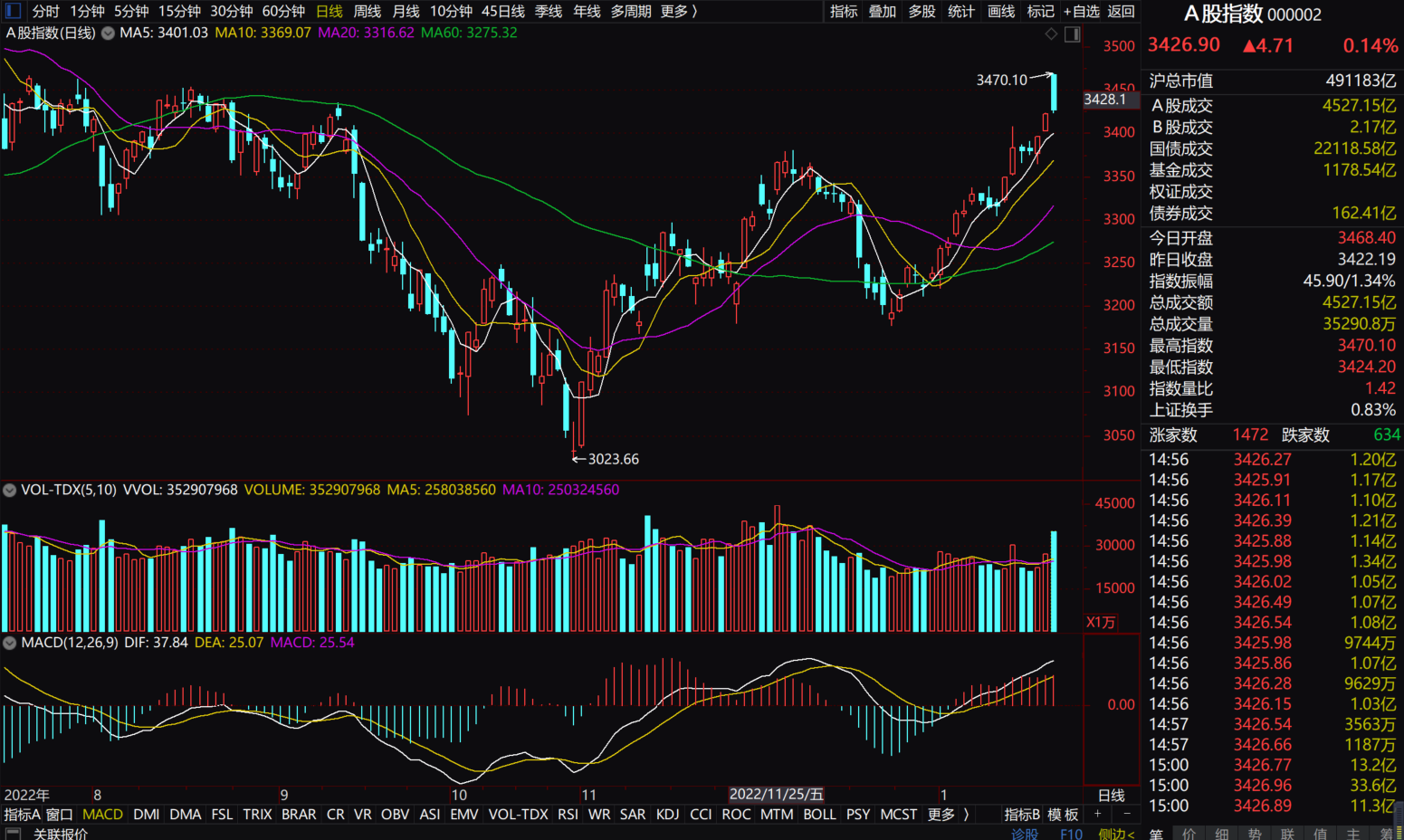Select the KDJ indicator tab
Screen dimensions: 1404x840
click(x=667, y=814)
